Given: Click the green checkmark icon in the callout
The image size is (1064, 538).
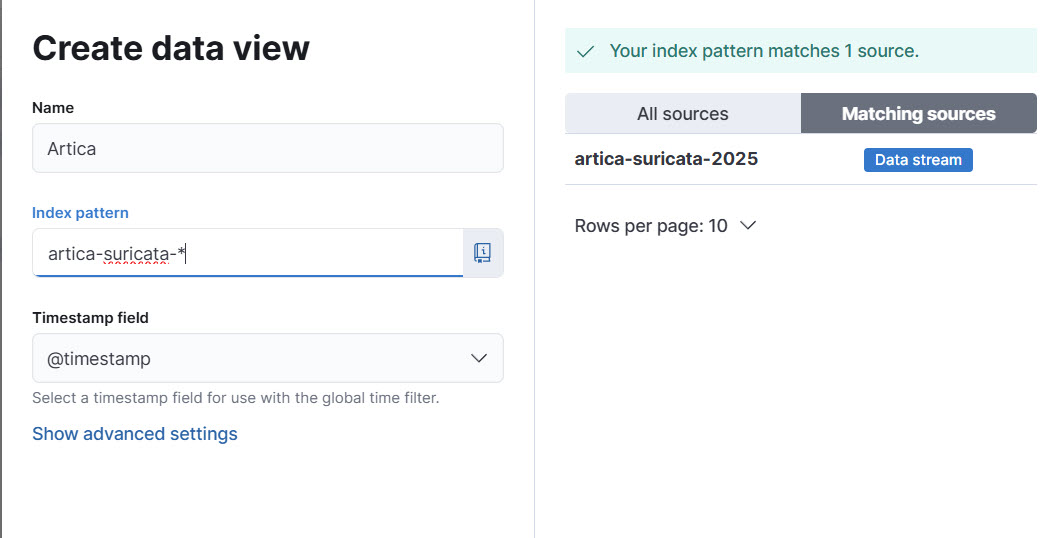Looking at the screenshot, I should [586, 51].
